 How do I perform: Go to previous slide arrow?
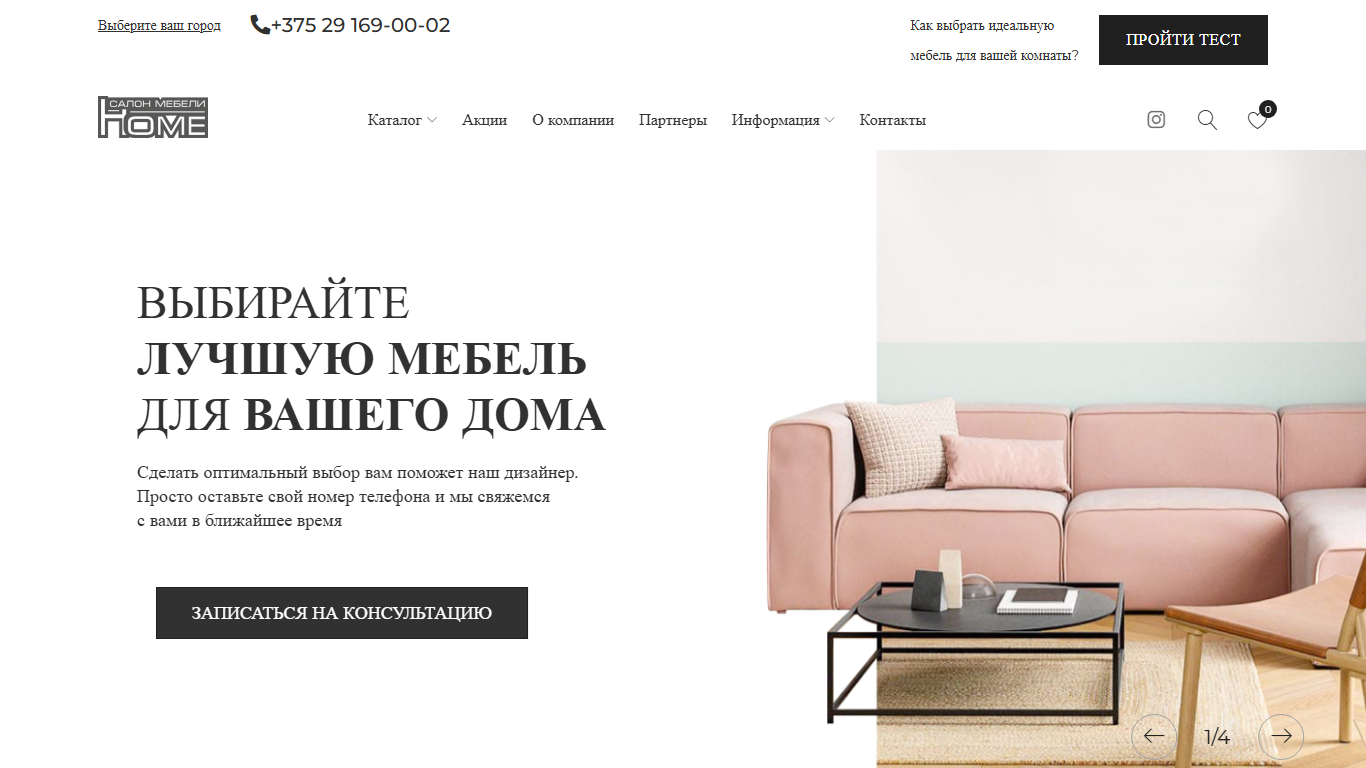click(1154, 737)
